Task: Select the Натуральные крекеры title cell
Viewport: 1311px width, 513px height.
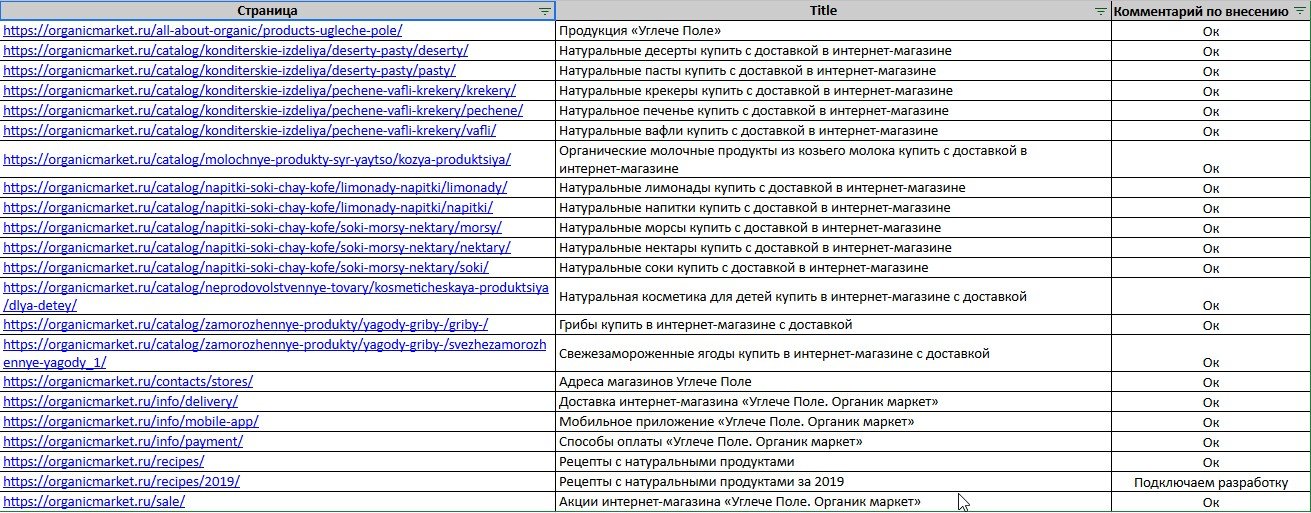Action: click(x=833, y=91)
